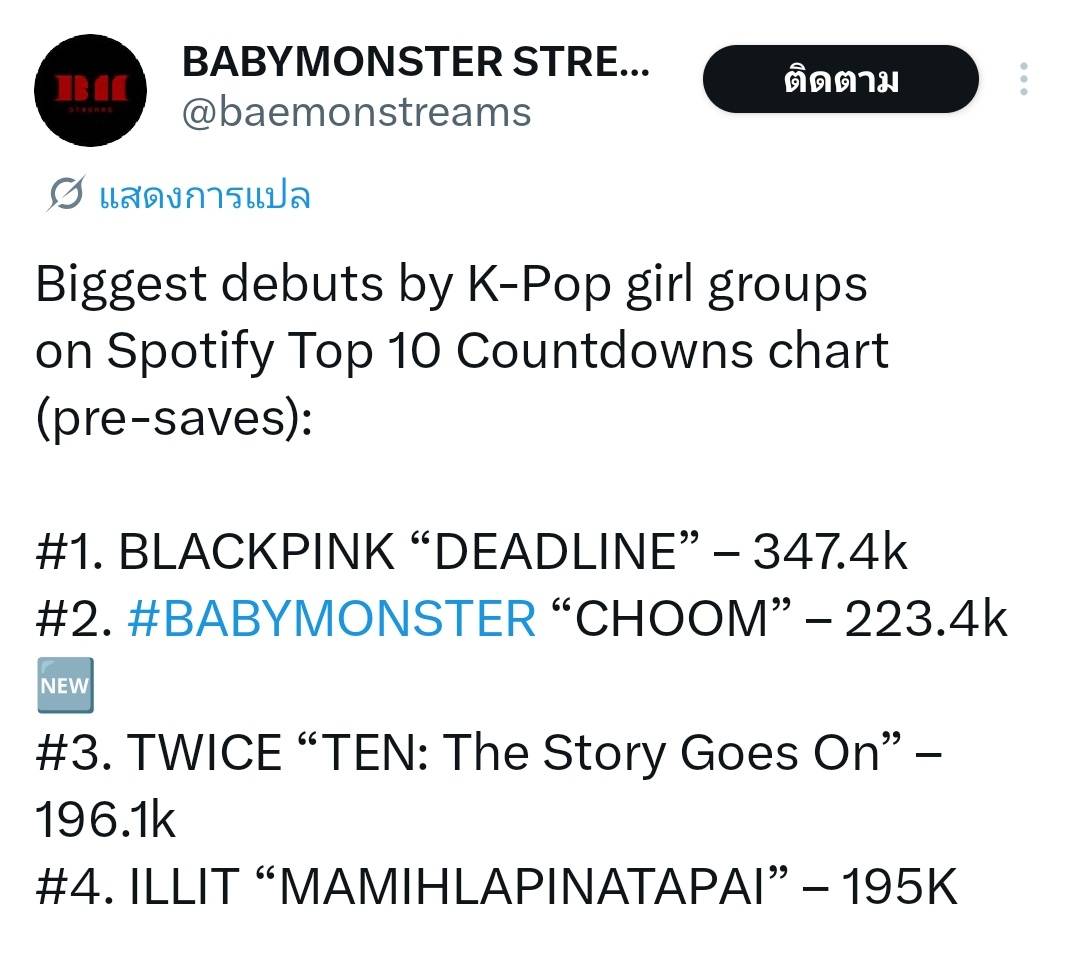Click the 195K figure at the bottom

[x=900, y=887]
